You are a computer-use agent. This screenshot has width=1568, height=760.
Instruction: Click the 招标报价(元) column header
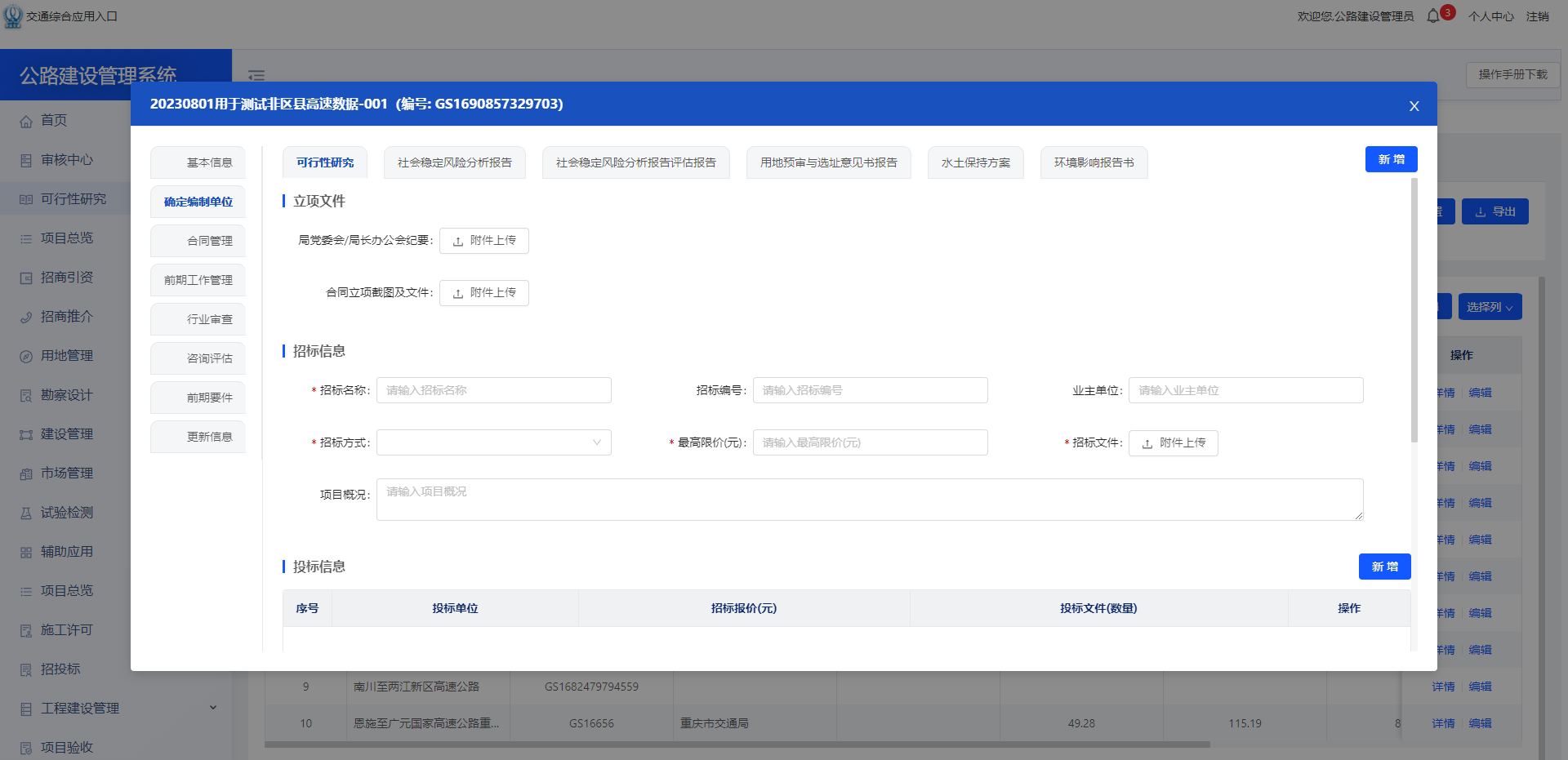(x=744, y=608)
